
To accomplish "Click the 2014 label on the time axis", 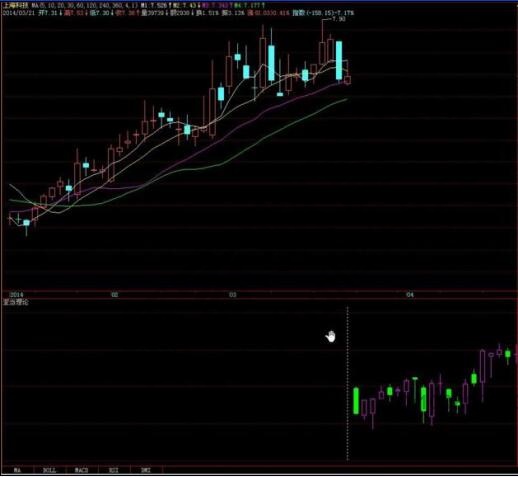I will 17,294.
